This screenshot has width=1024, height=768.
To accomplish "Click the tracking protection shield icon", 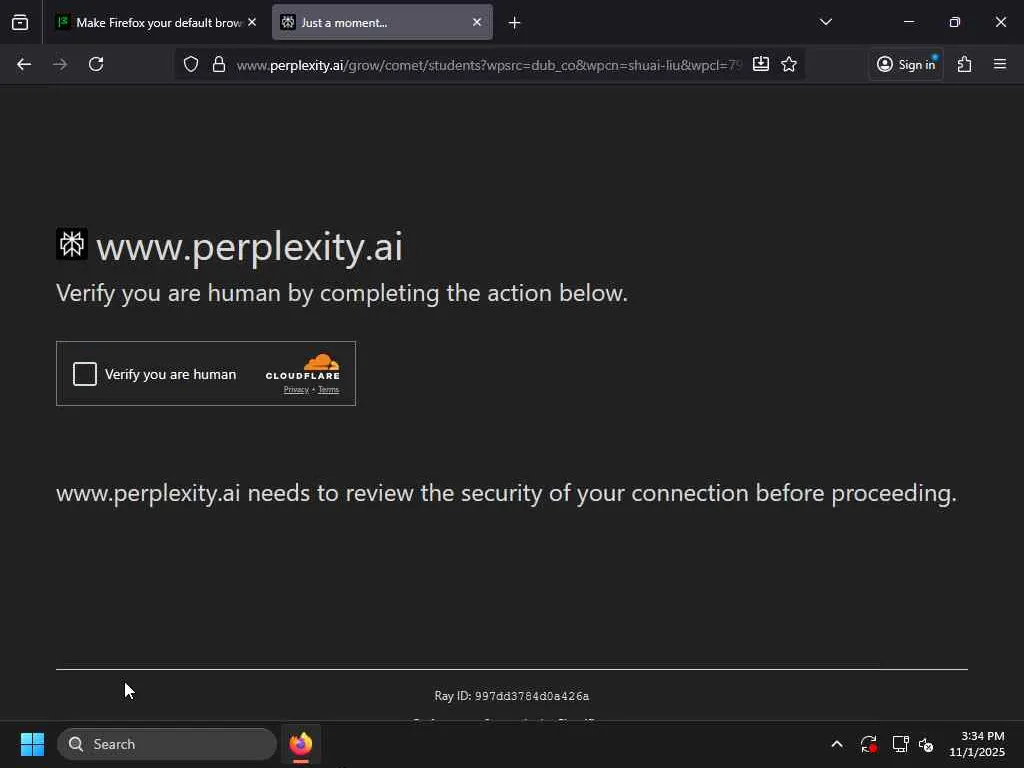I will click(x=191, y=64).
